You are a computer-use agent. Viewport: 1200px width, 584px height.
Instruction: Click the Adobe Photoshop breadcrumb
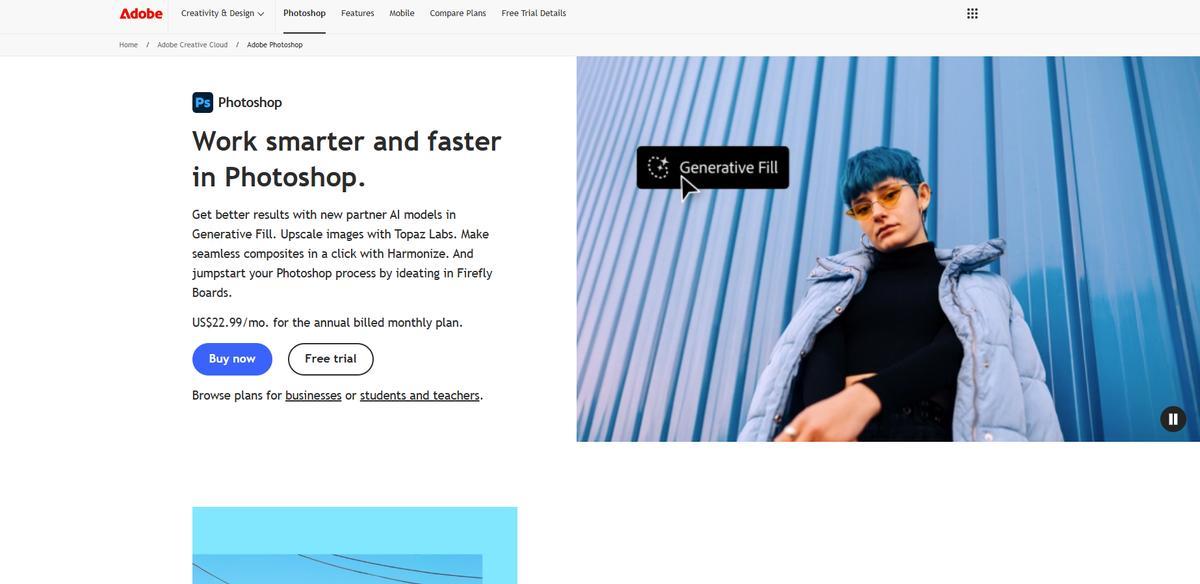pyautogui.click(x=275, y=45)
